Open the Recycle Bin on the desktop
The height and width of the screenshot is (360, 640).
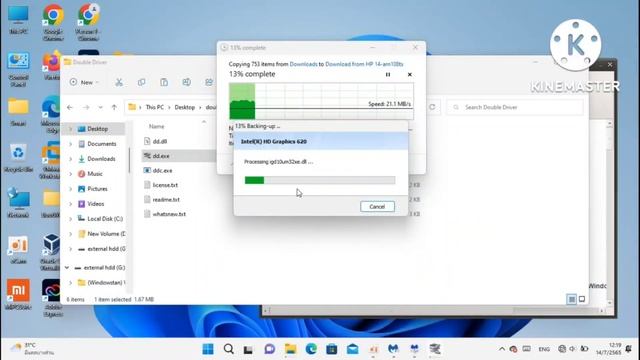[18, 157]
